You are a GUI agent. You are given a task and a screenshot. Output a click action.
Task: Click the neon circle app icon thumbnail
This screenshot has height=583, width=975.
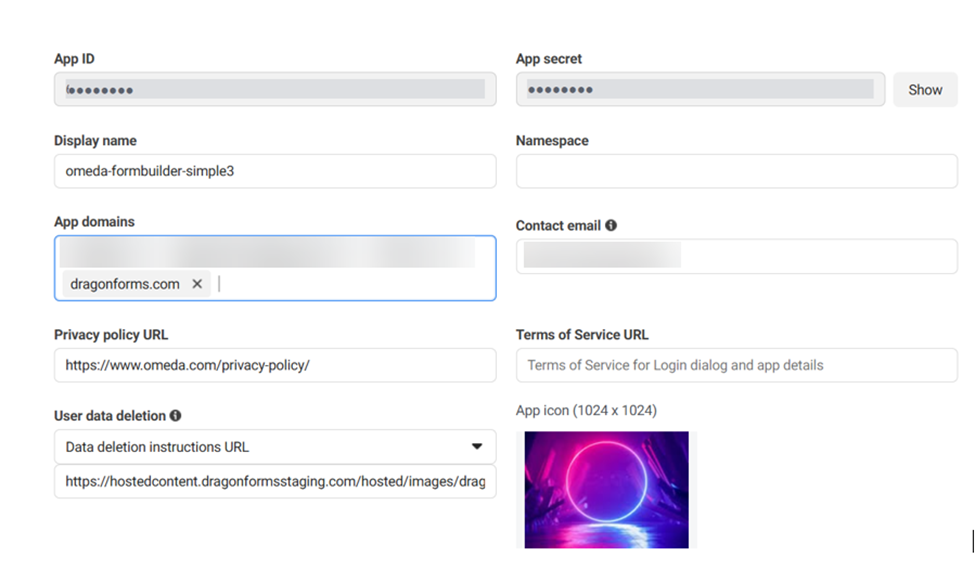(x=606, y=490)
